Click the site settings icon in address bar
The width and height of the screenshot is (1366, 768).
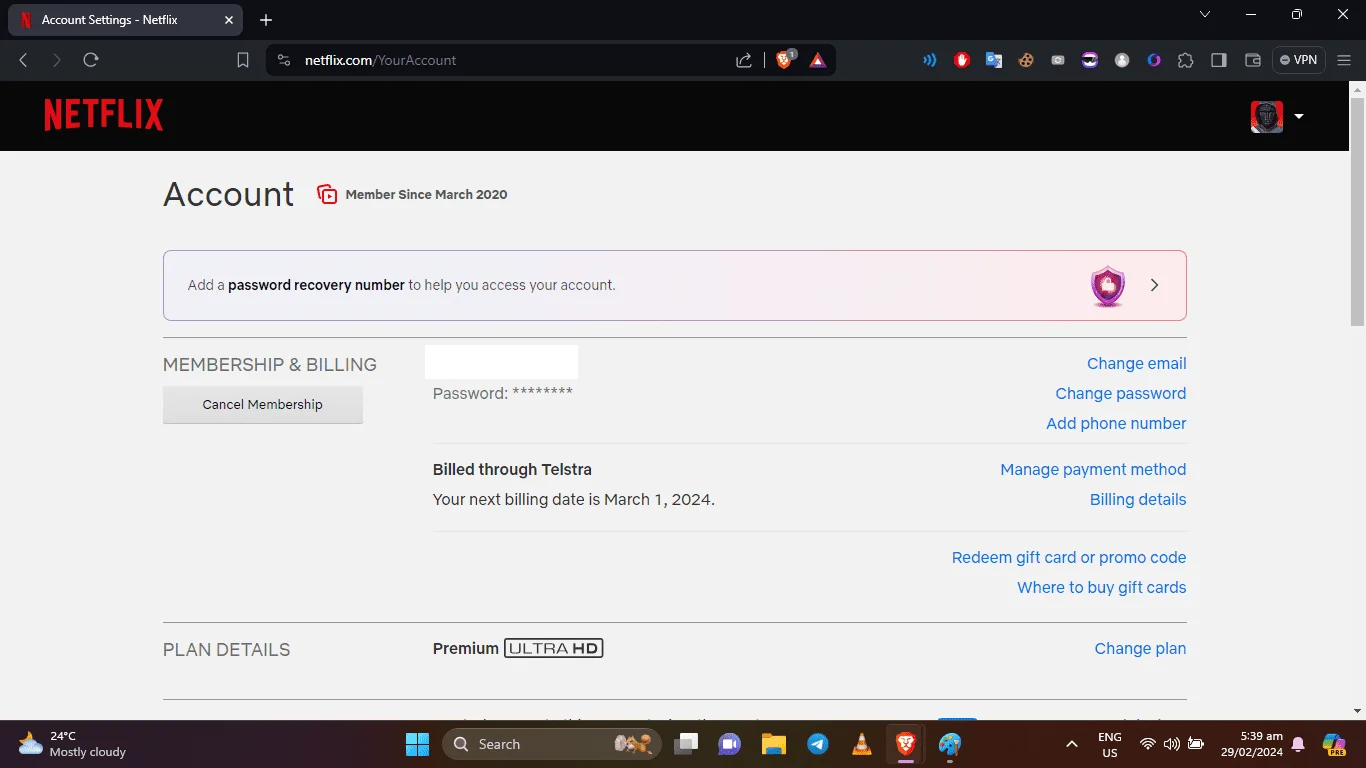coord(284,60)
